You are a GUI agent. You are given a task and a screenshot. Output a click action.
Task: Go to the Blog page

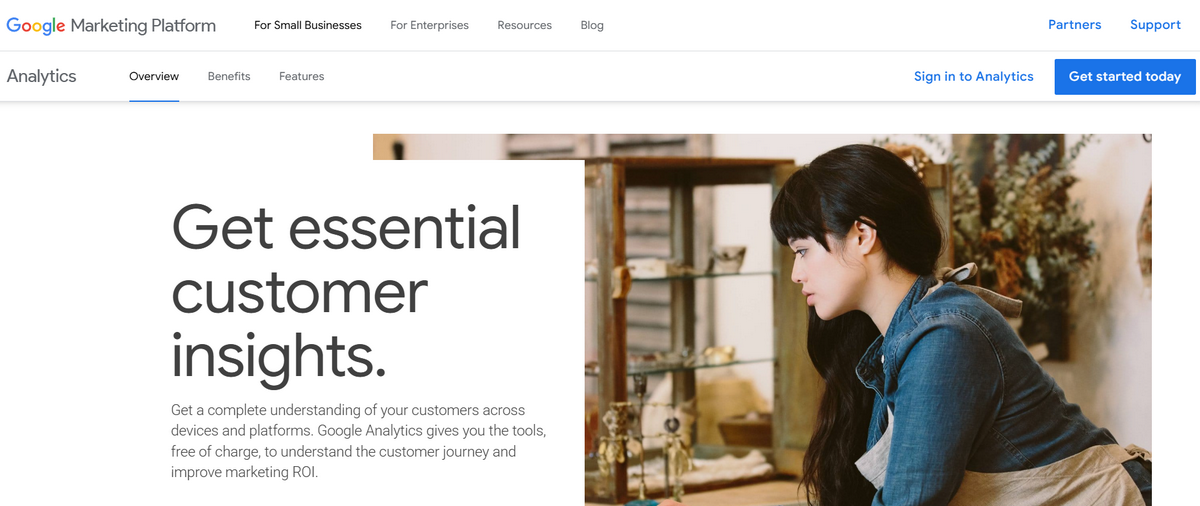pos(592,25)
